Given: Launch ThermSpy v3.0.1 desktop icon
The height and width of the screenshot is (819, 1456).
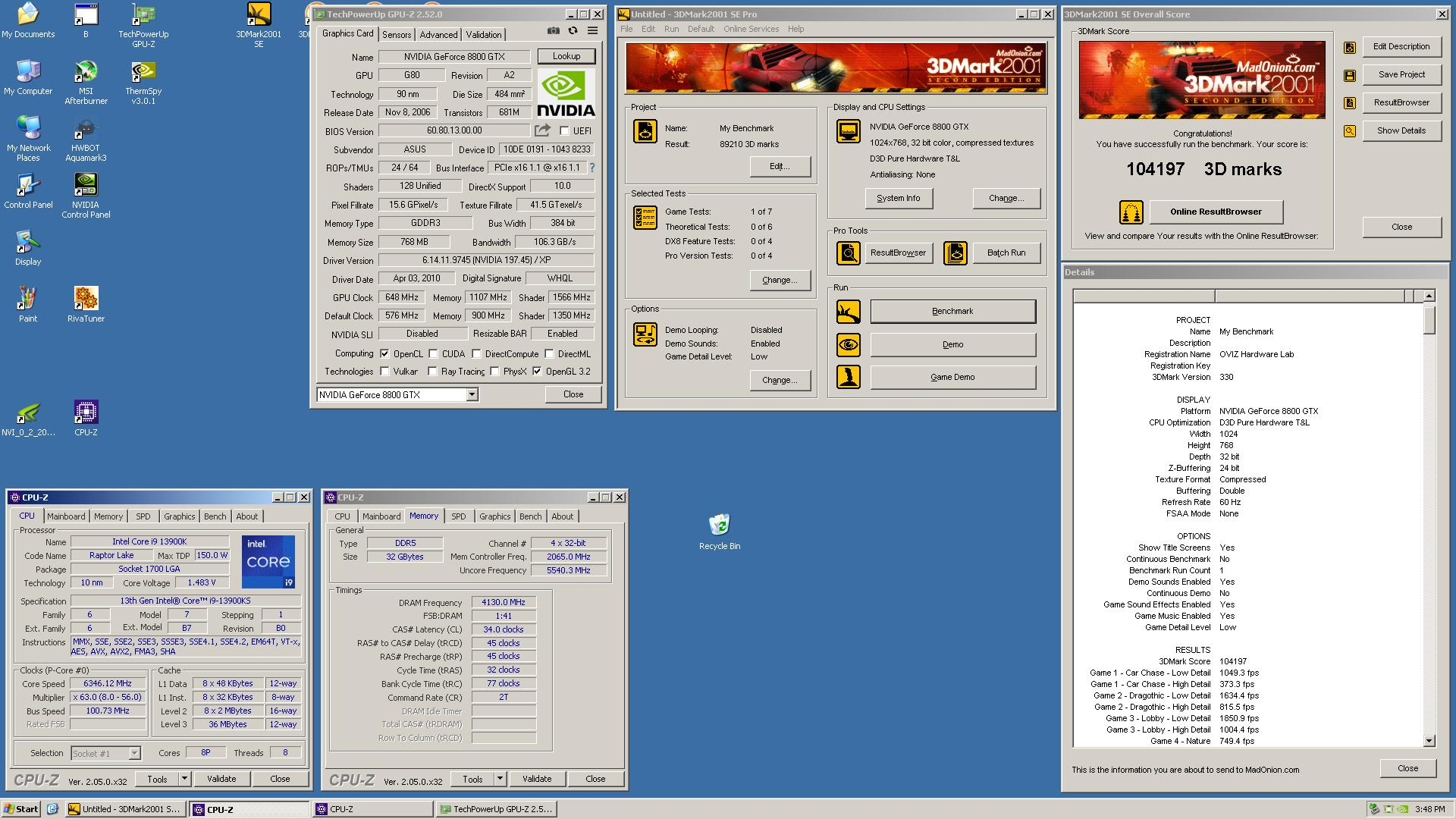Looking at the screenshot, I should [143, 83].
